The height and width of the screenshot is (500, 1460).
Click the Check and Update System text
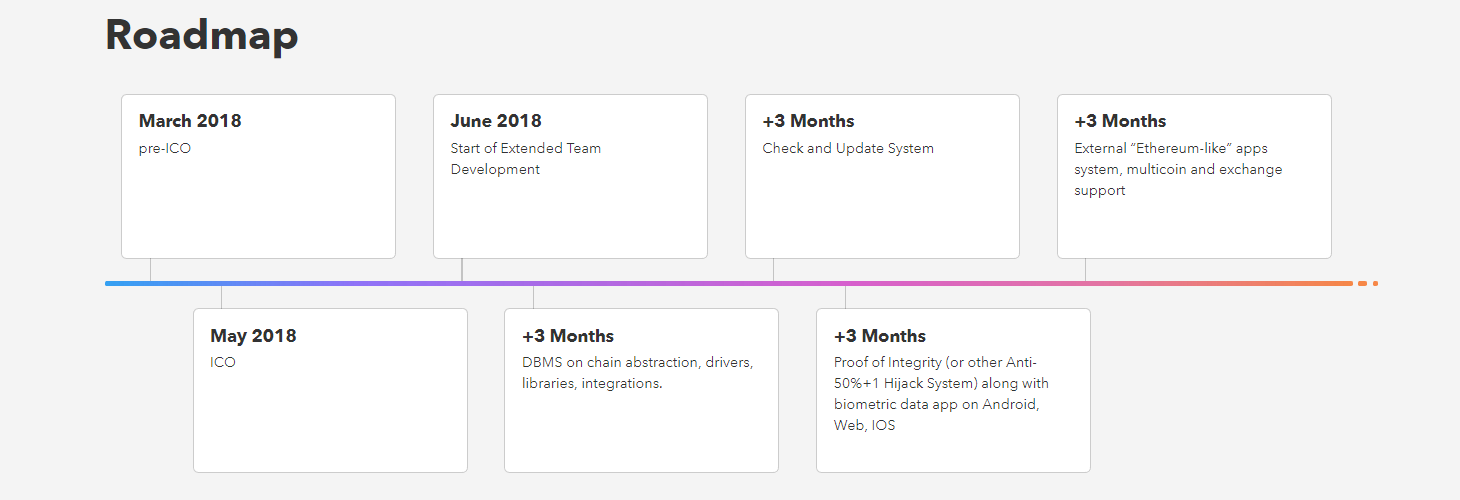pos(848,148)
